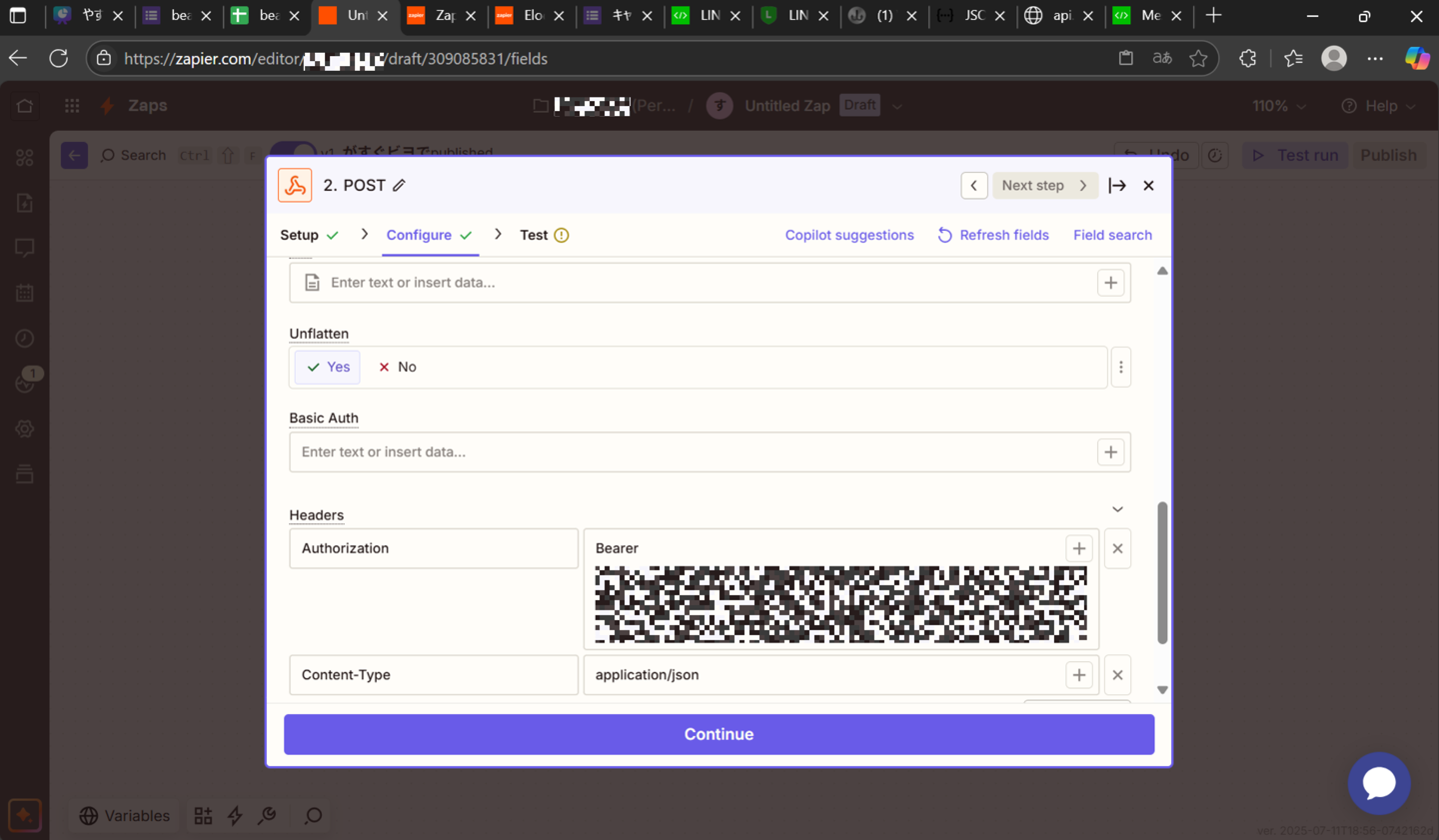Screen dimensions: 1439x840
Task: Click the rename pencil icon beside POST
Action: [399, 186]
